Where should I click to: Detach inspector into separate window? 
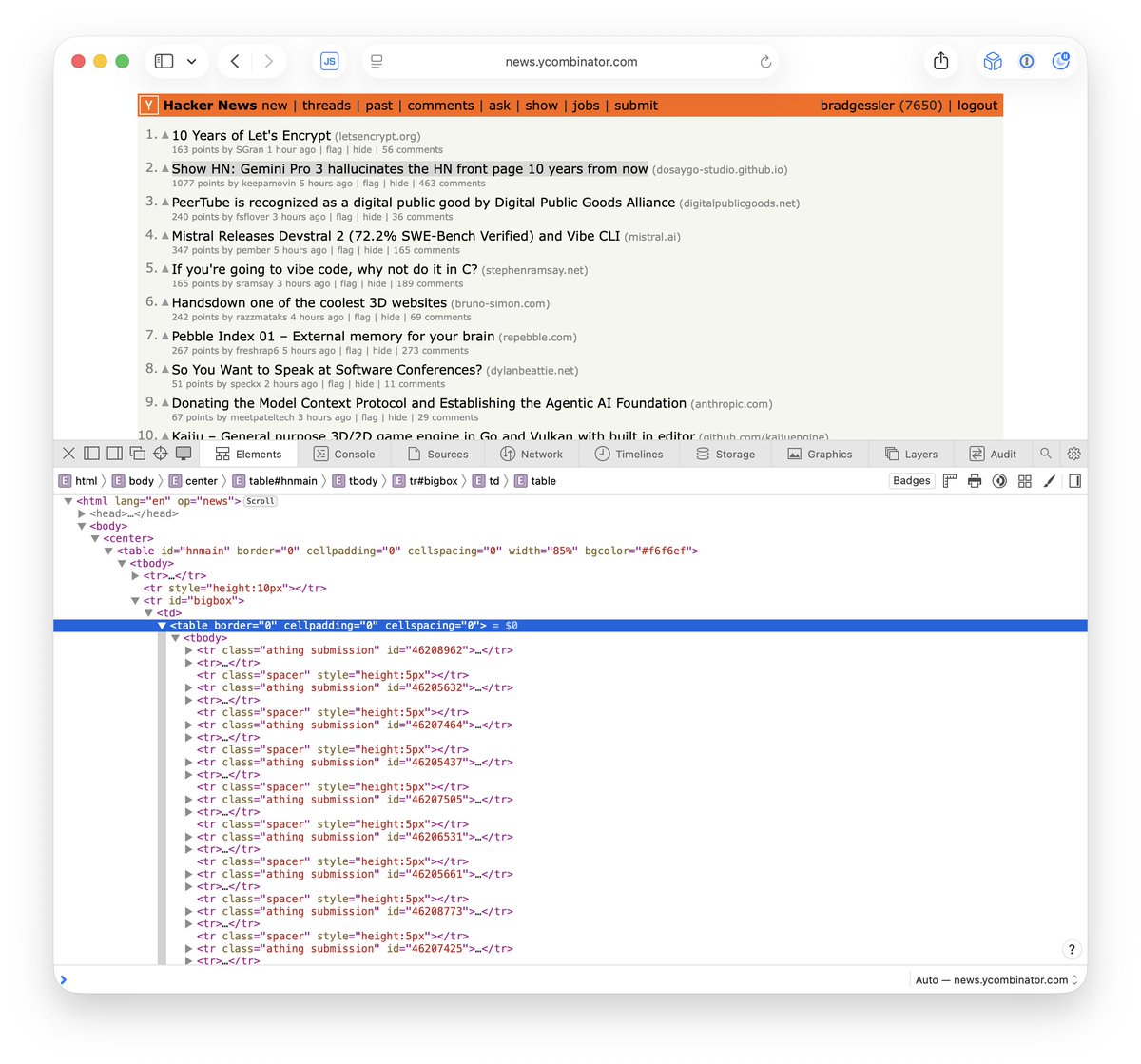[x=137, y=454]
